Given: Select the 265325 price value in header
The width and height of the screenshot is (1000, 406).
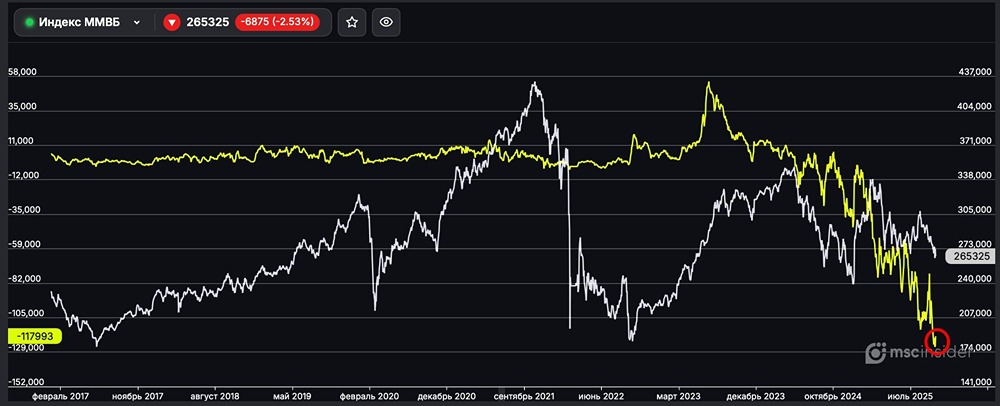Looking at the screenshot, I should [208, 22].
